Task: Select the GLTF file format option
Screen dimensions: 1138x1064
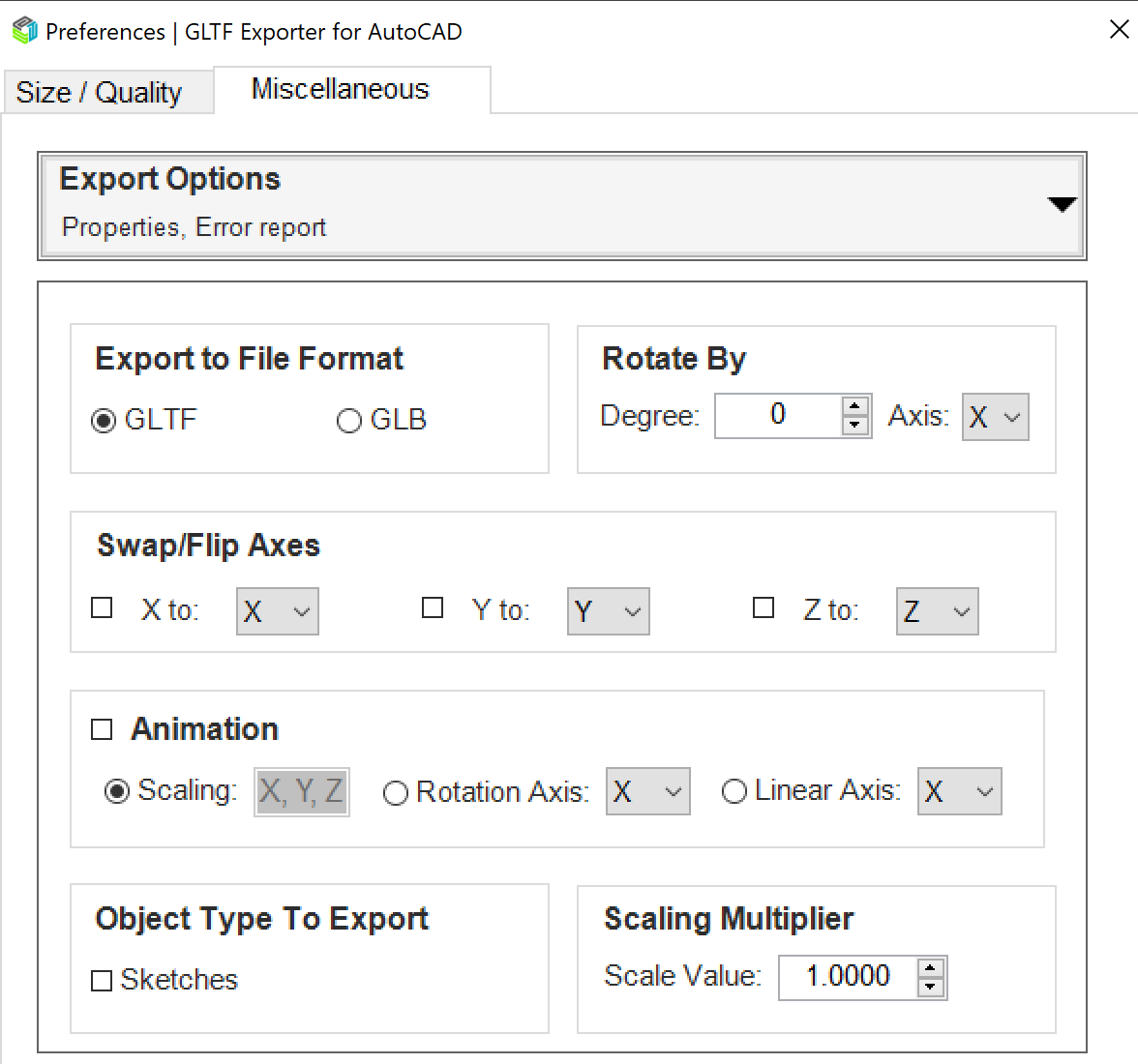Action: click(104, 421)
